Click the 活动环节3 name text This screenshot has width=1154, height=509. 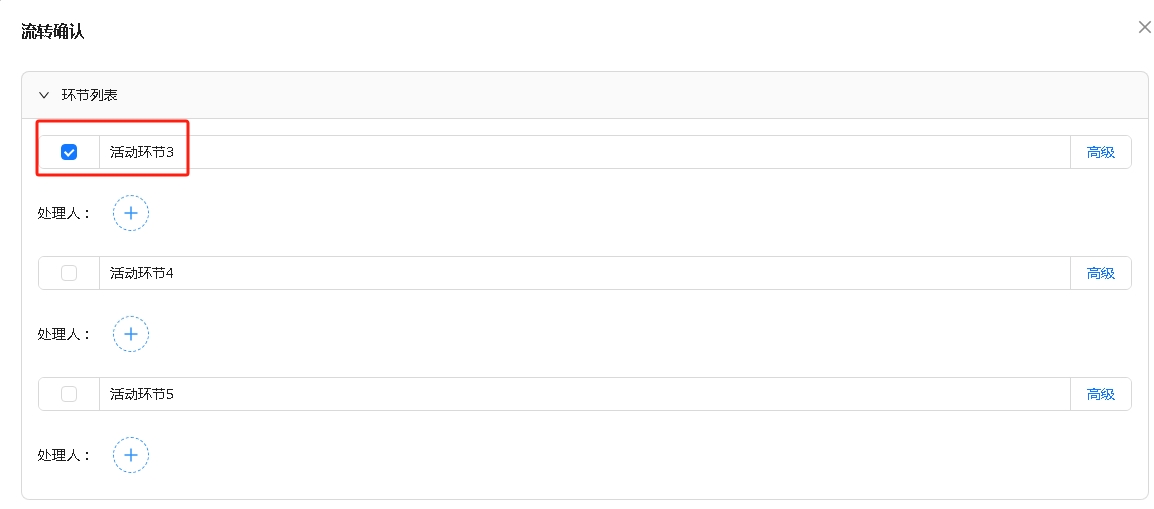[x=142, y=152]
